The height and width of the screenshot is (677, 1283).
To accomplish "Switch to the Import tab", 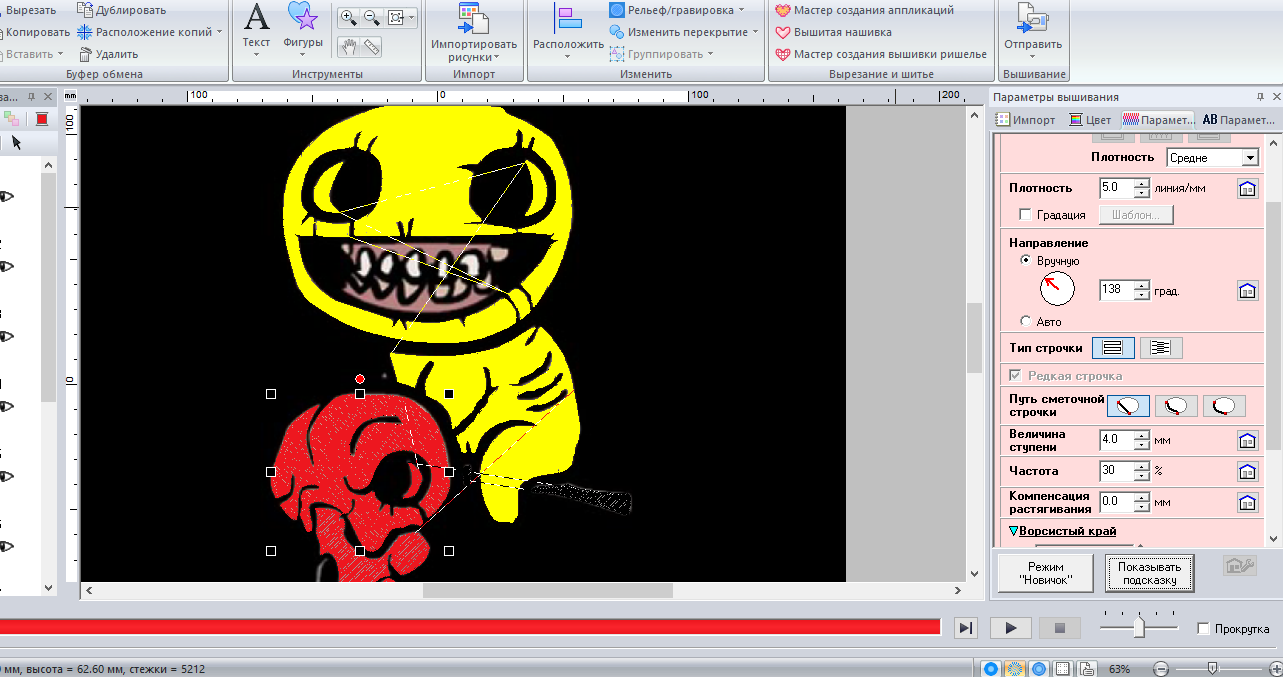I will pyautogui.click(x=1024, y=120).
